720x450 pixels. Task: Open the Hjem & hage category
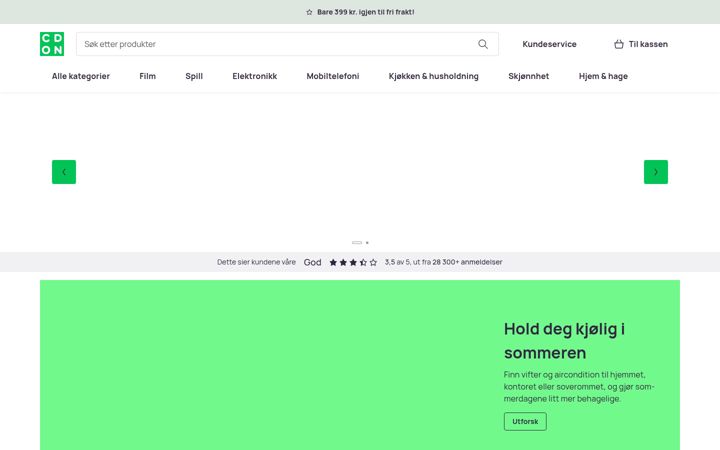coord(603,76)
